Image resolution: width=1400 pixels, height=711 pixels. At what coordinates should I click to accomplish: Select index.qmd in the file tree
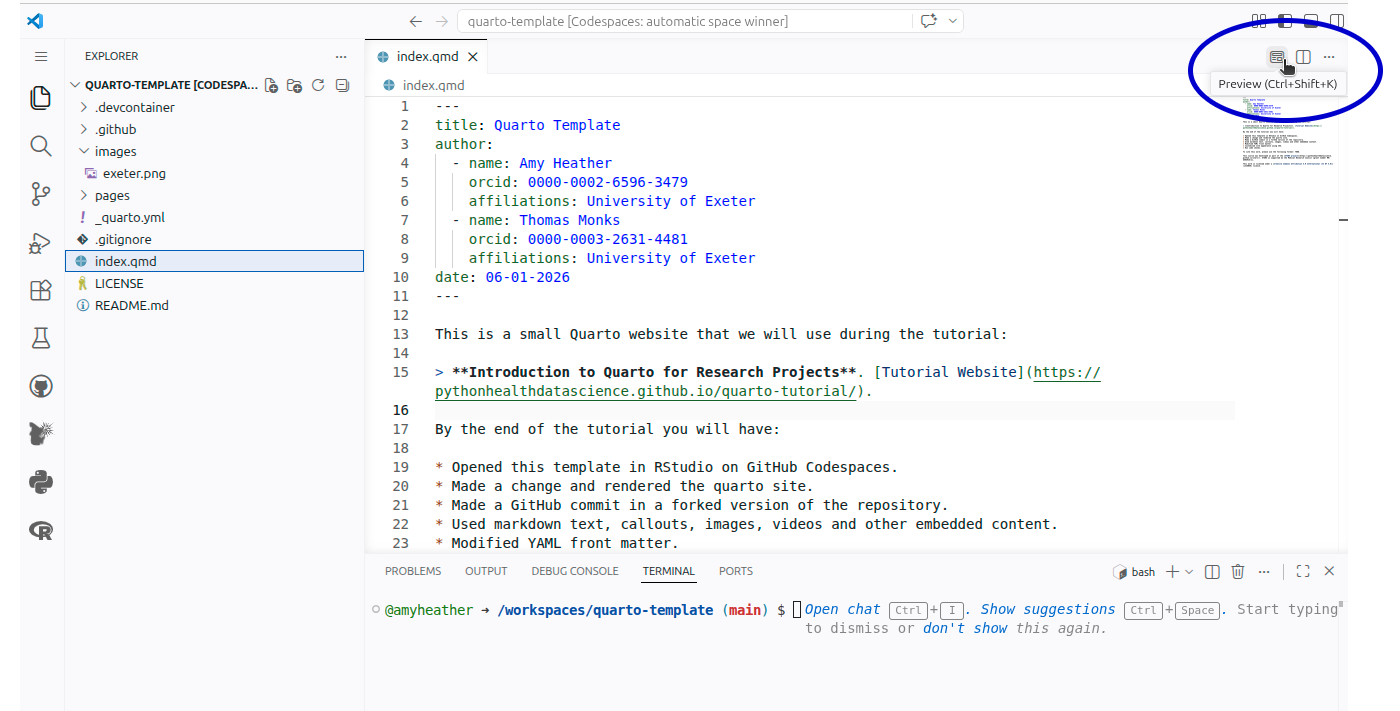click(x=214, y=262)
